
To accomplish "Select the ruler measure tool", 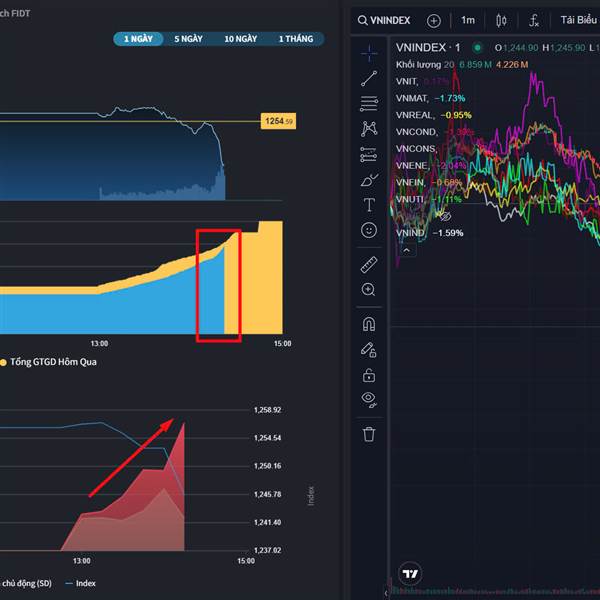I will 369,264.
